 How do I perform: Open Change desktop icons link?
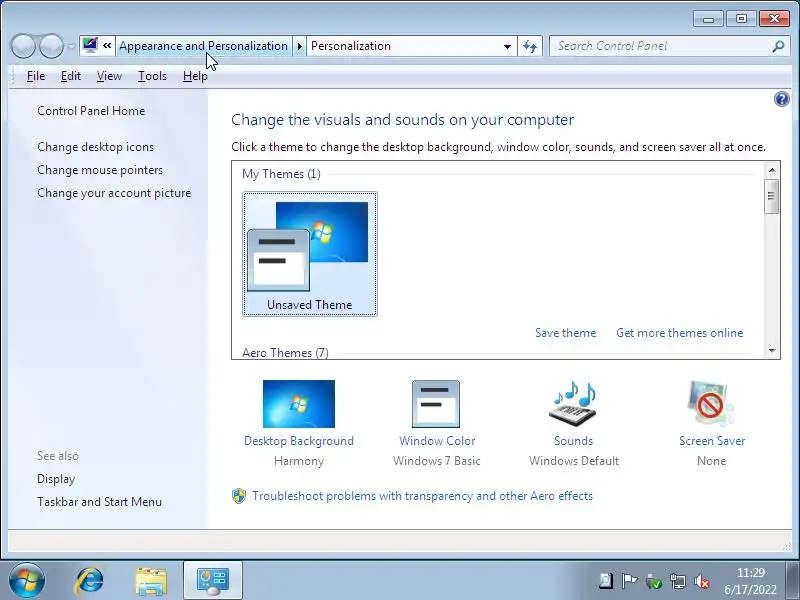[x=95, y=147]
